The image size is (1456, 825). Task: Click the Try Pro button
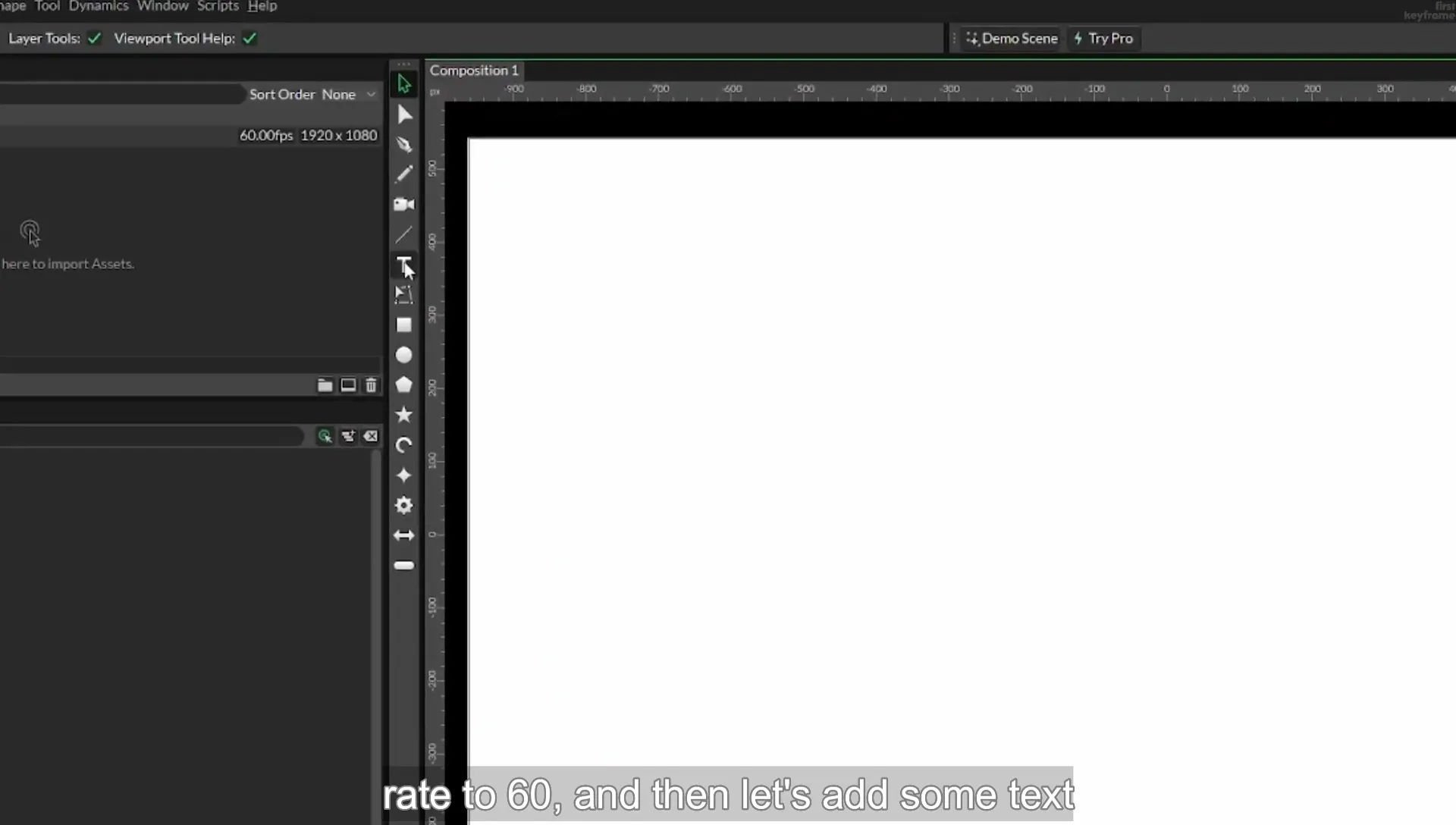click(1103, 38)
